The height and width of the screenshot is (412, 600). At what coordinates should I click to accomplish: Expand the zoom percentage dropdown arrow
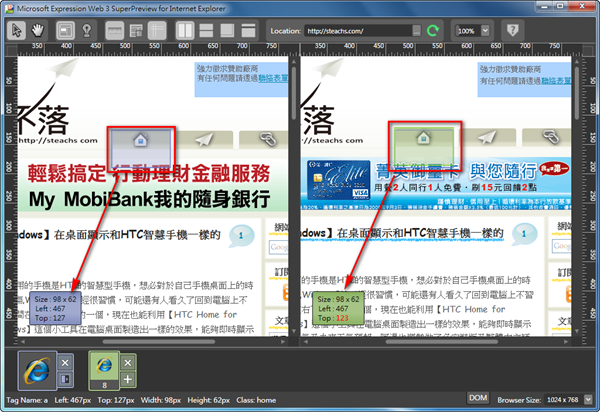click(x=485, y=31)
